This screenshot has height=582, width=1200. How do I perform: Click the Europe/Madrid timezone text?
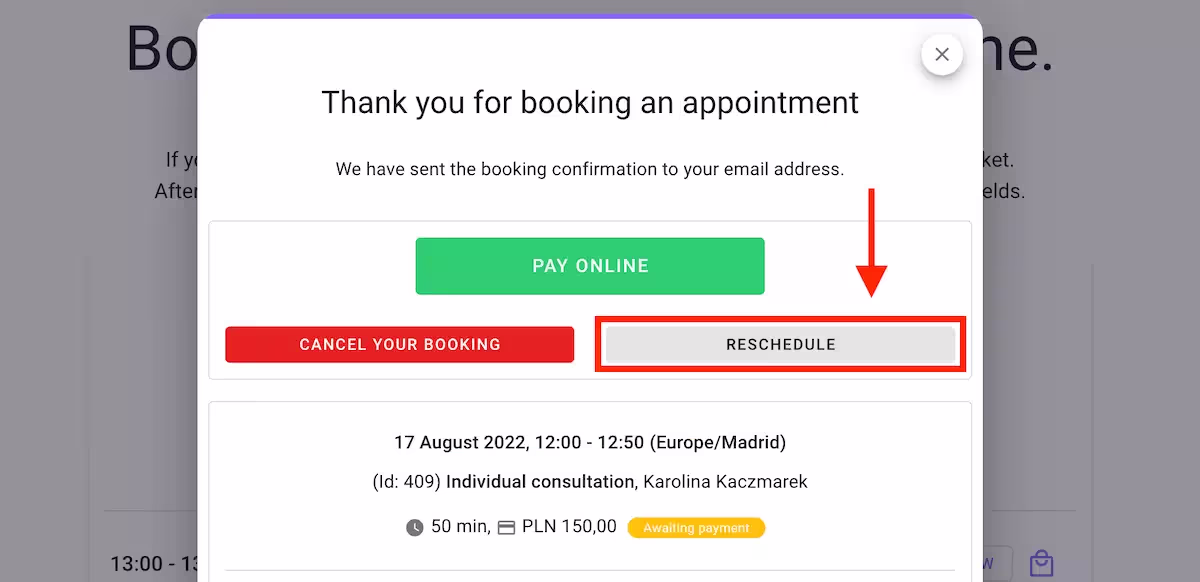[x=717, y=442]
